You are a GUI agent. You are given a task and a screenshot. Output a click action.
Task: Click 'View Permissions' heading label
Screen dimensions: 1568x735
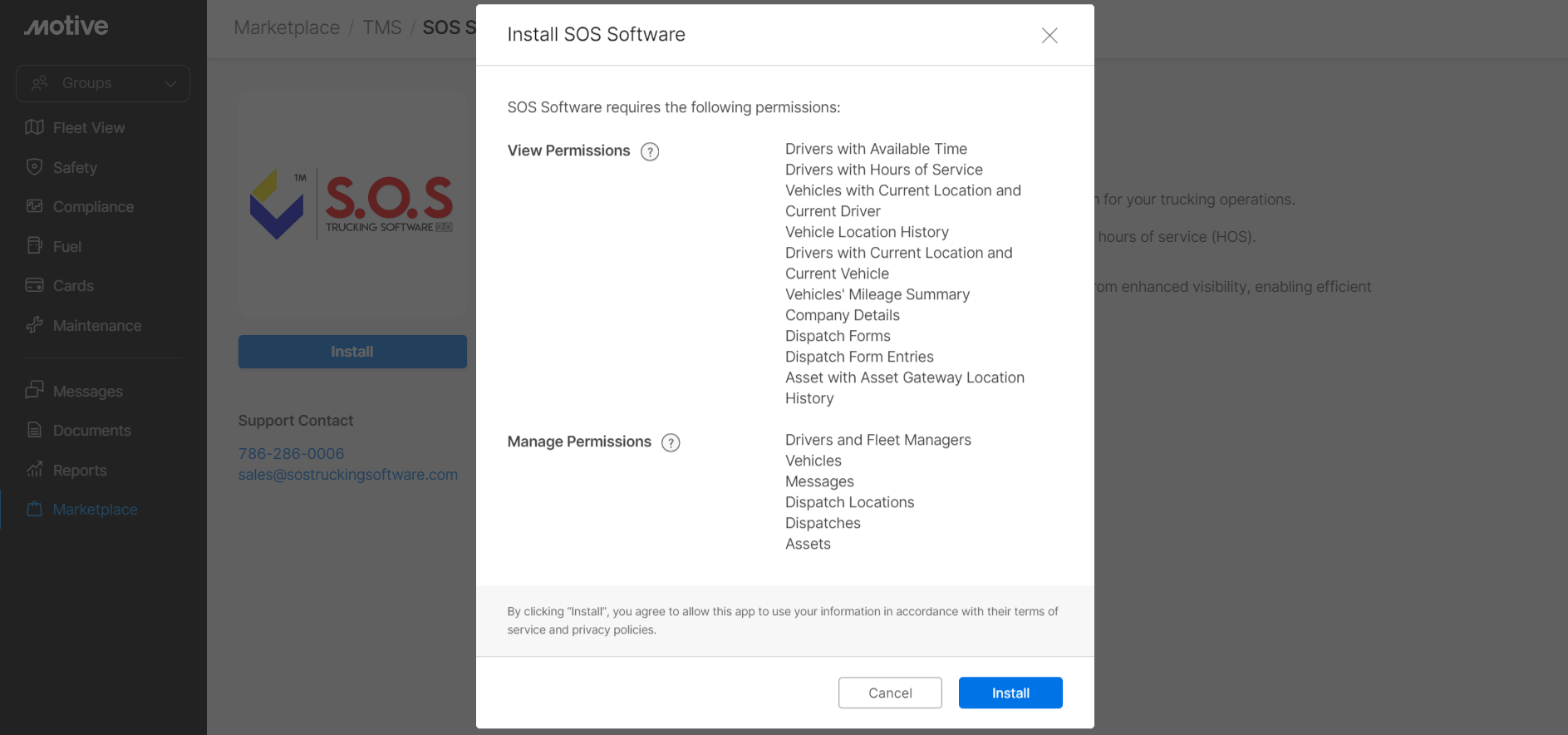pos(568,150)
